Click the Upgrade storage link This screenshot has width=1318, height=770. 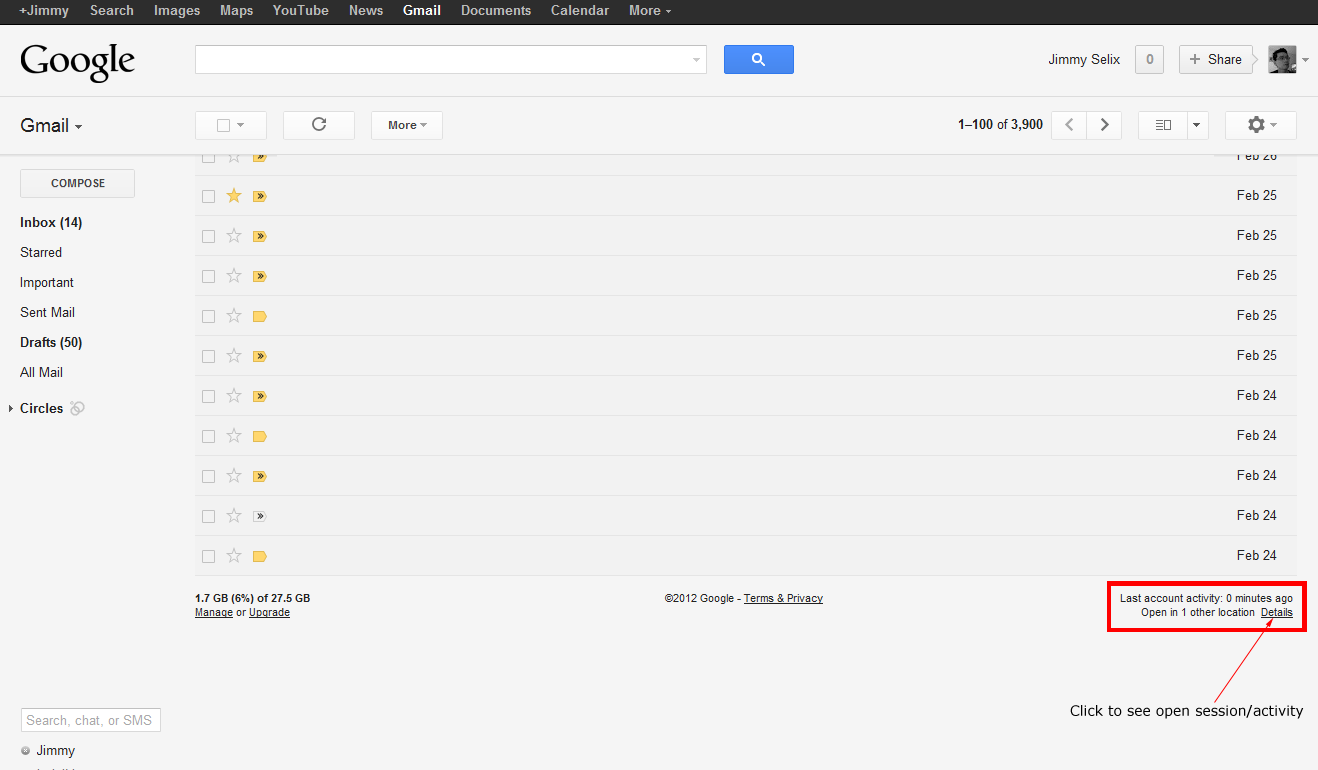point(269,613)
